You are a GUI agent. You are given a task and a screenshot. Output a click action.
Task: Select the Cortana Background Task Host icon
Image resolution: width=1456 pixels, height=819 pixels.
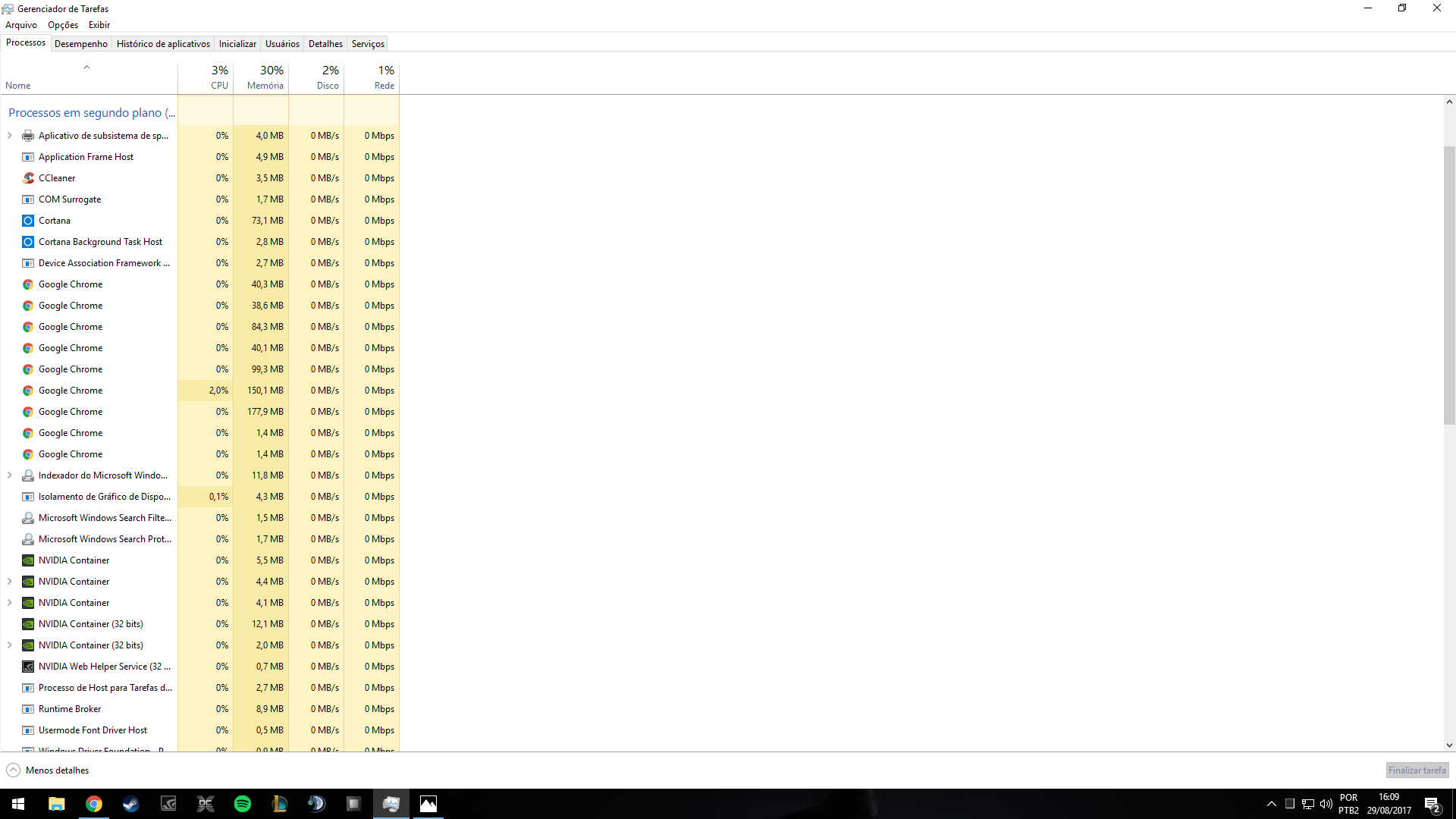coord(28,242)
